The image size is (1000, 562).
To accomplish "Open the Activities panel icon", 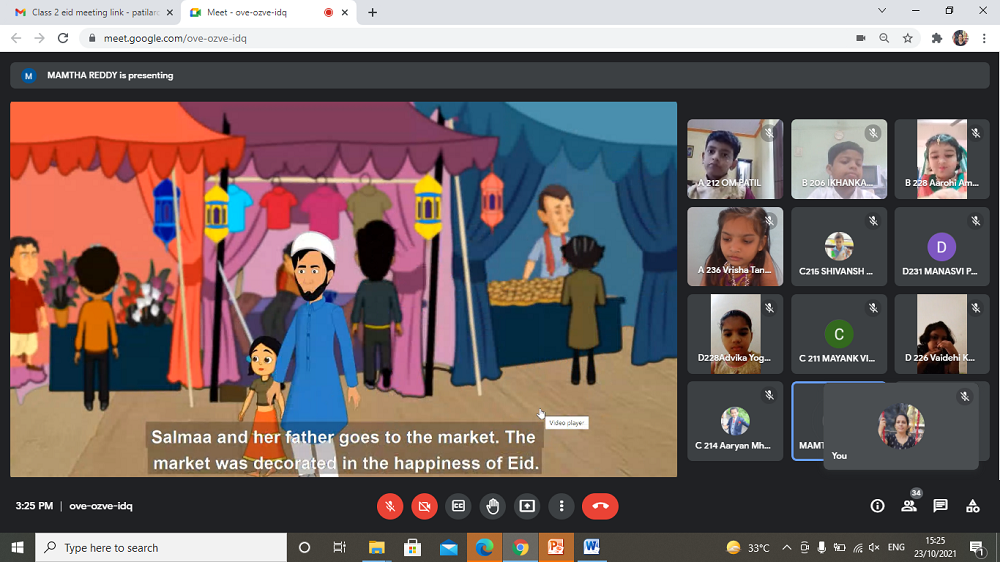I will (972, 506).
